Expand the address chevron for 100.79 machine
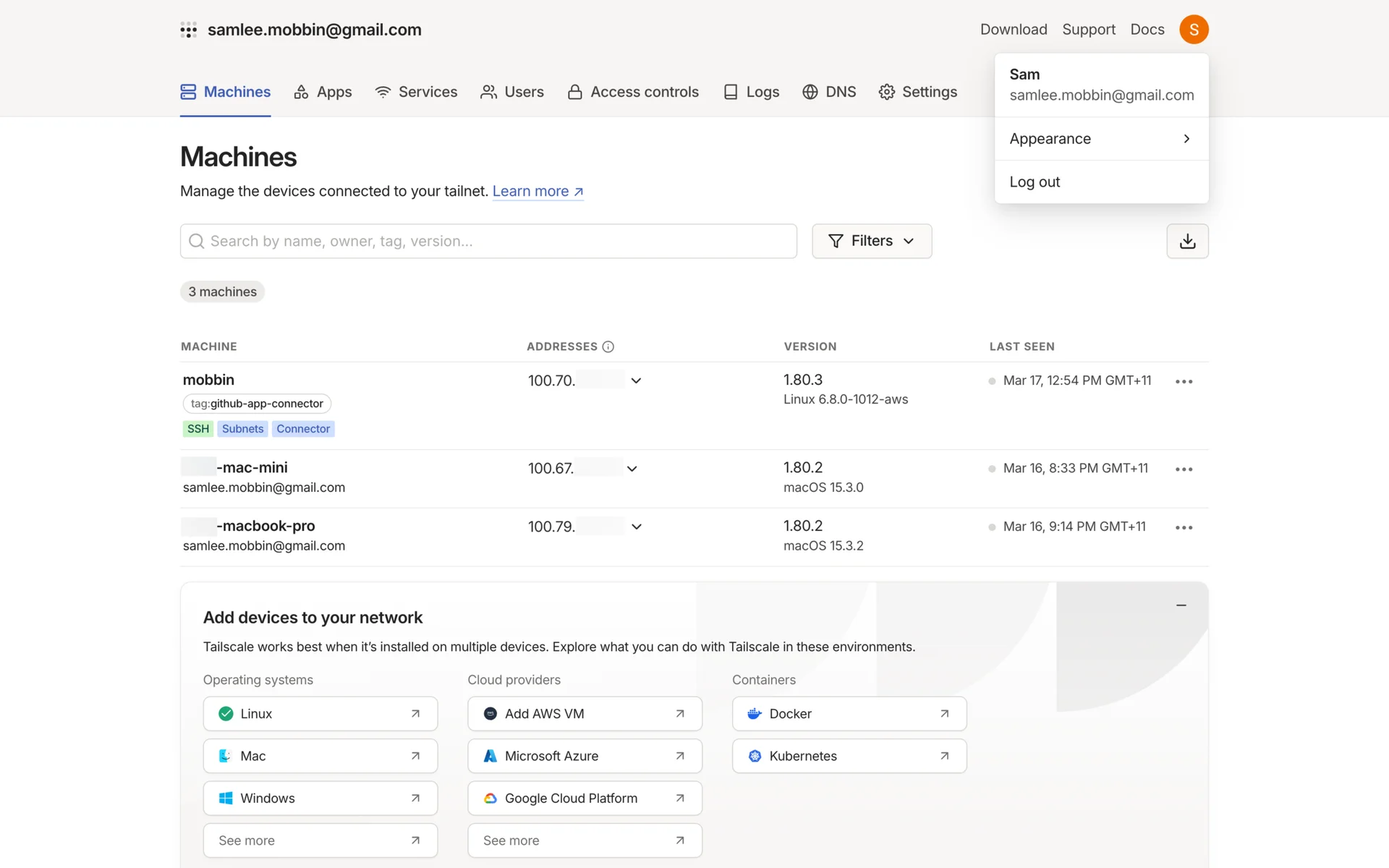Viewport: 1389px width, 868px height. coord(636,527)
